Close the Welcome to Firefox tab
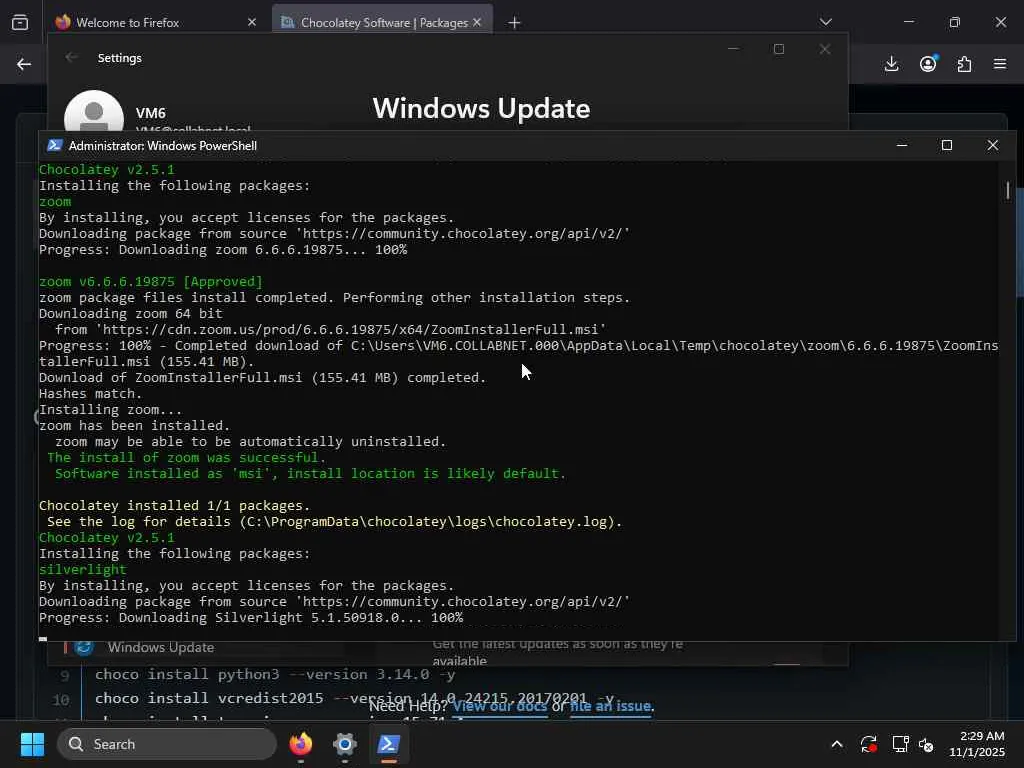The image size is (1024, 768). (252, 22)
